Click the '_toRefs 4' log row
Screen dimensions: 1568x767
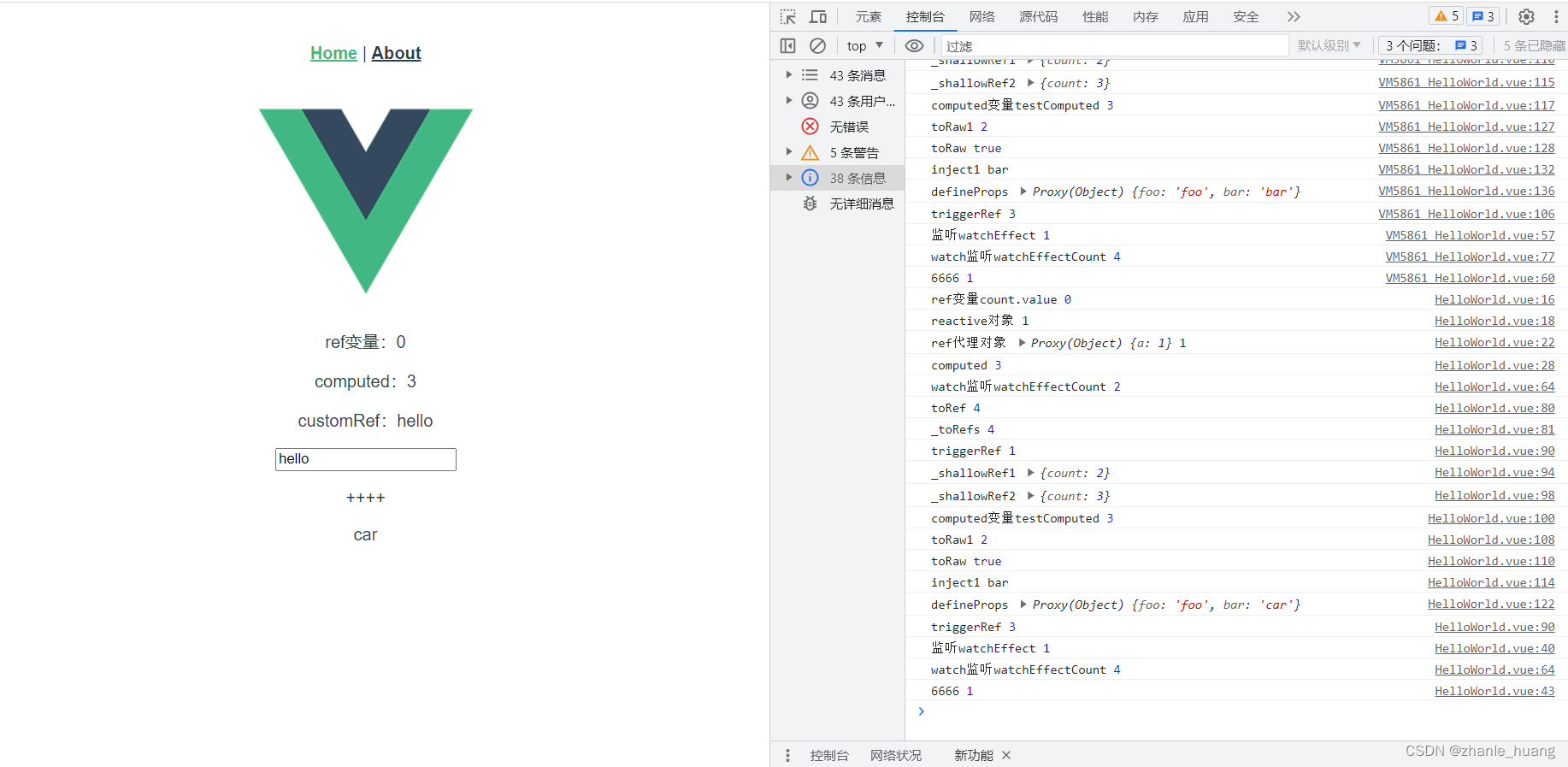(1236, 429)
